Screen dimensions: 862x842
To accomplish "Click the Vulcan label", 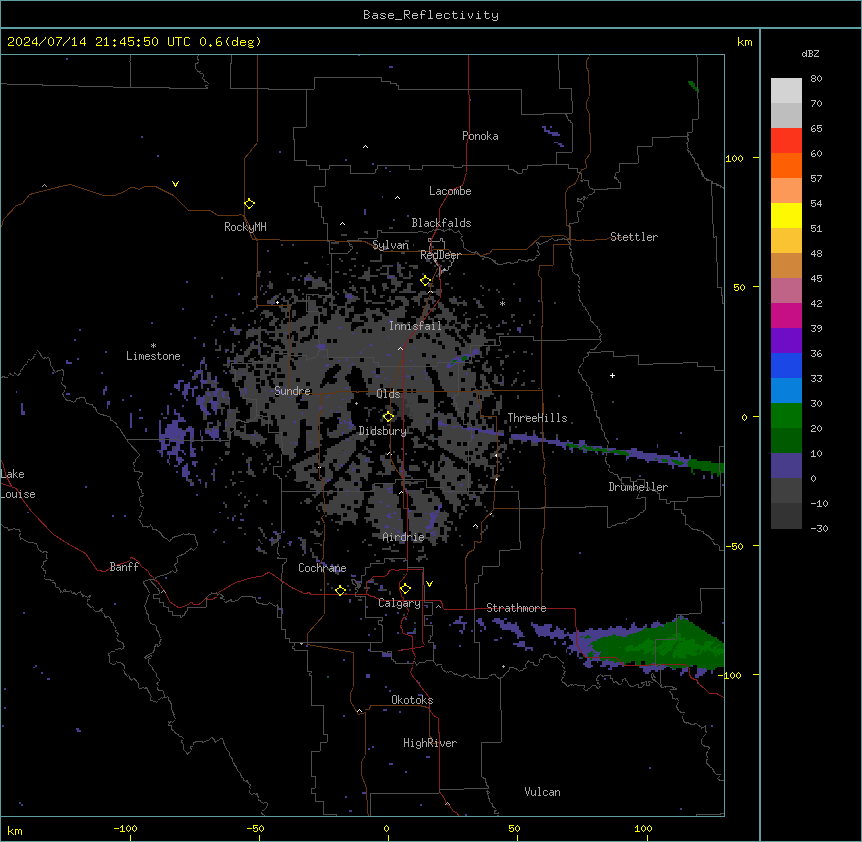I will [542, 792].
